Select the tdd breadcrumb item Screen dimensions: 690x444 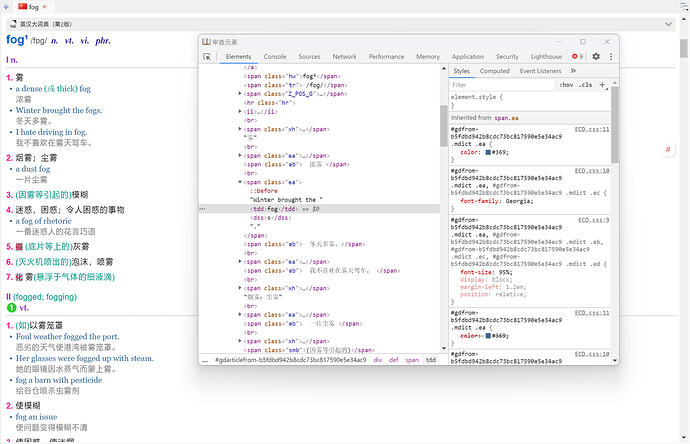coord(431,360)
